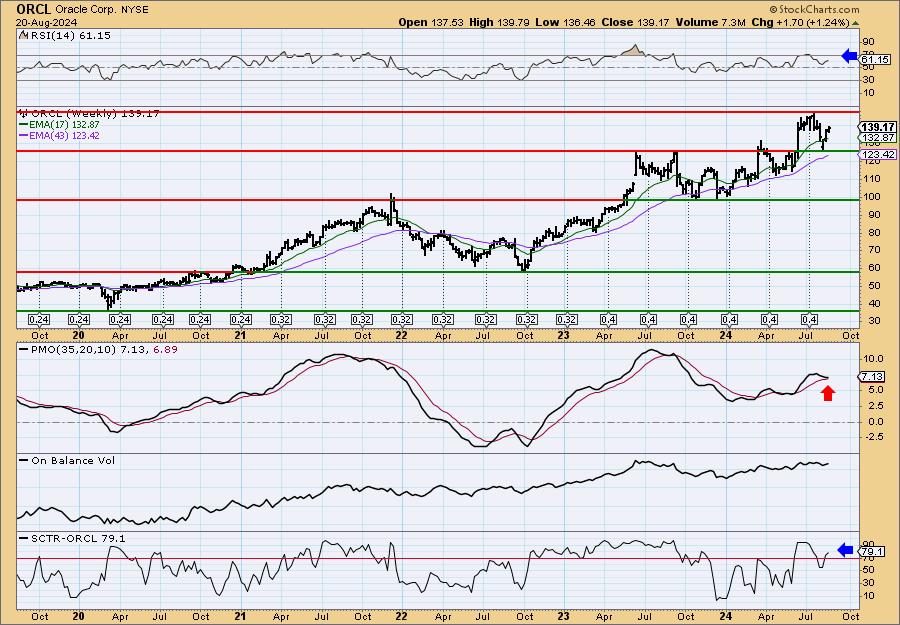Click the 10.0 label on PMO axis
Image resolution: width=900 pixels, height=625 pixels.
click(872, 358)
